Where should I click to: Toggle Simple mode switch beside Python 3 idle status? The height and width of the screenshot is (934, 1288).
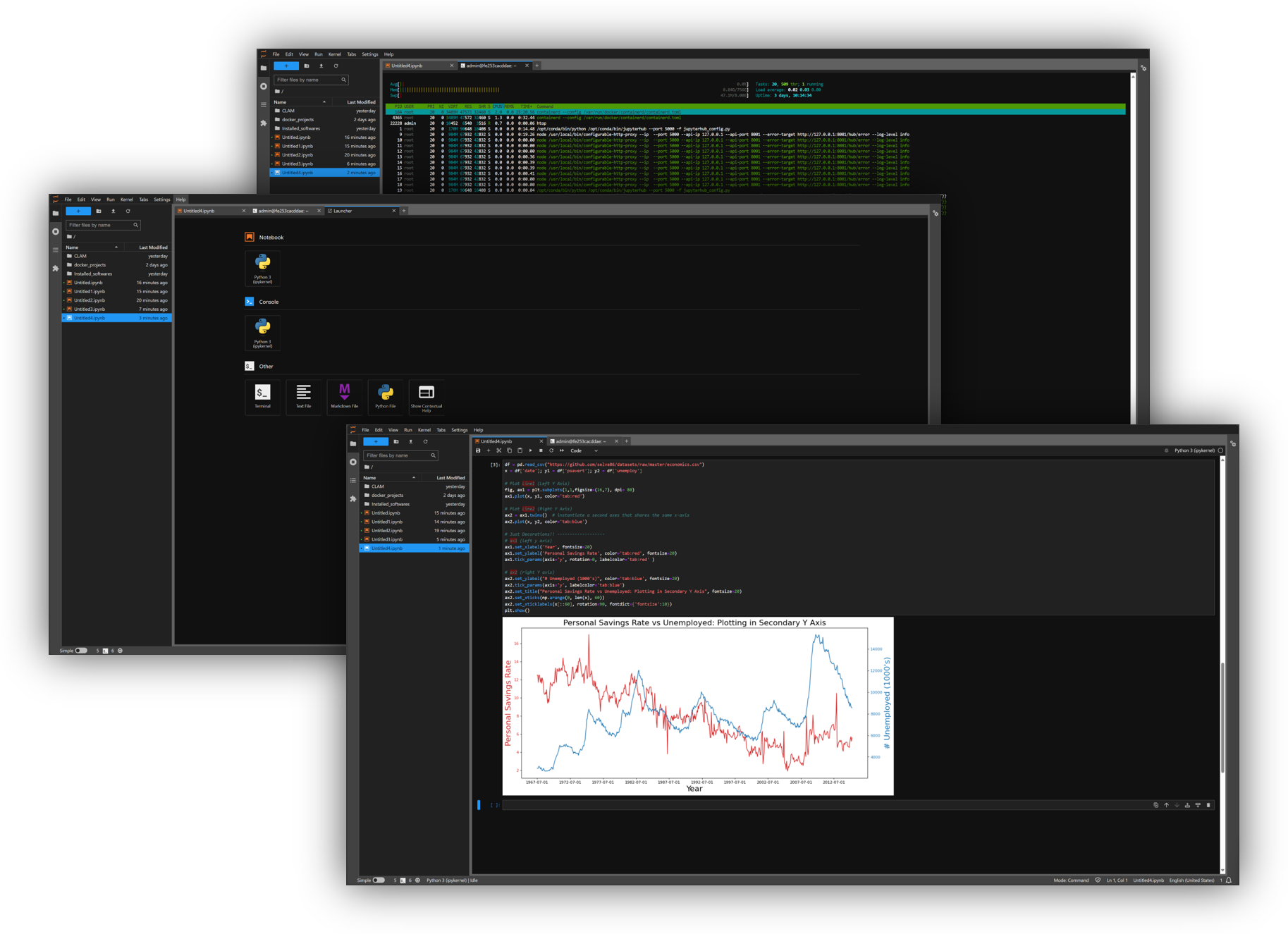379,880
